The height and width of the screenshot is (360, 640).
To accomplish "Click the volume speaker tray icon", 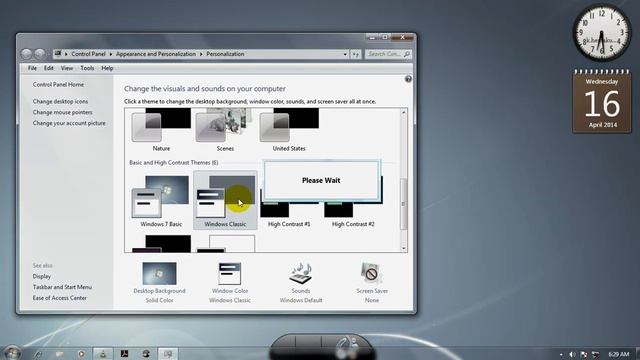I will click(572, 354).
